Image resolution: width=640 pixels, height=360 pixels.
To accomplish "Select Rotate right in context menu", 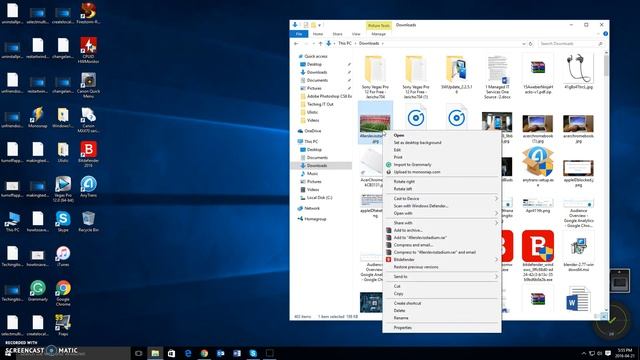I will (442, 181).
